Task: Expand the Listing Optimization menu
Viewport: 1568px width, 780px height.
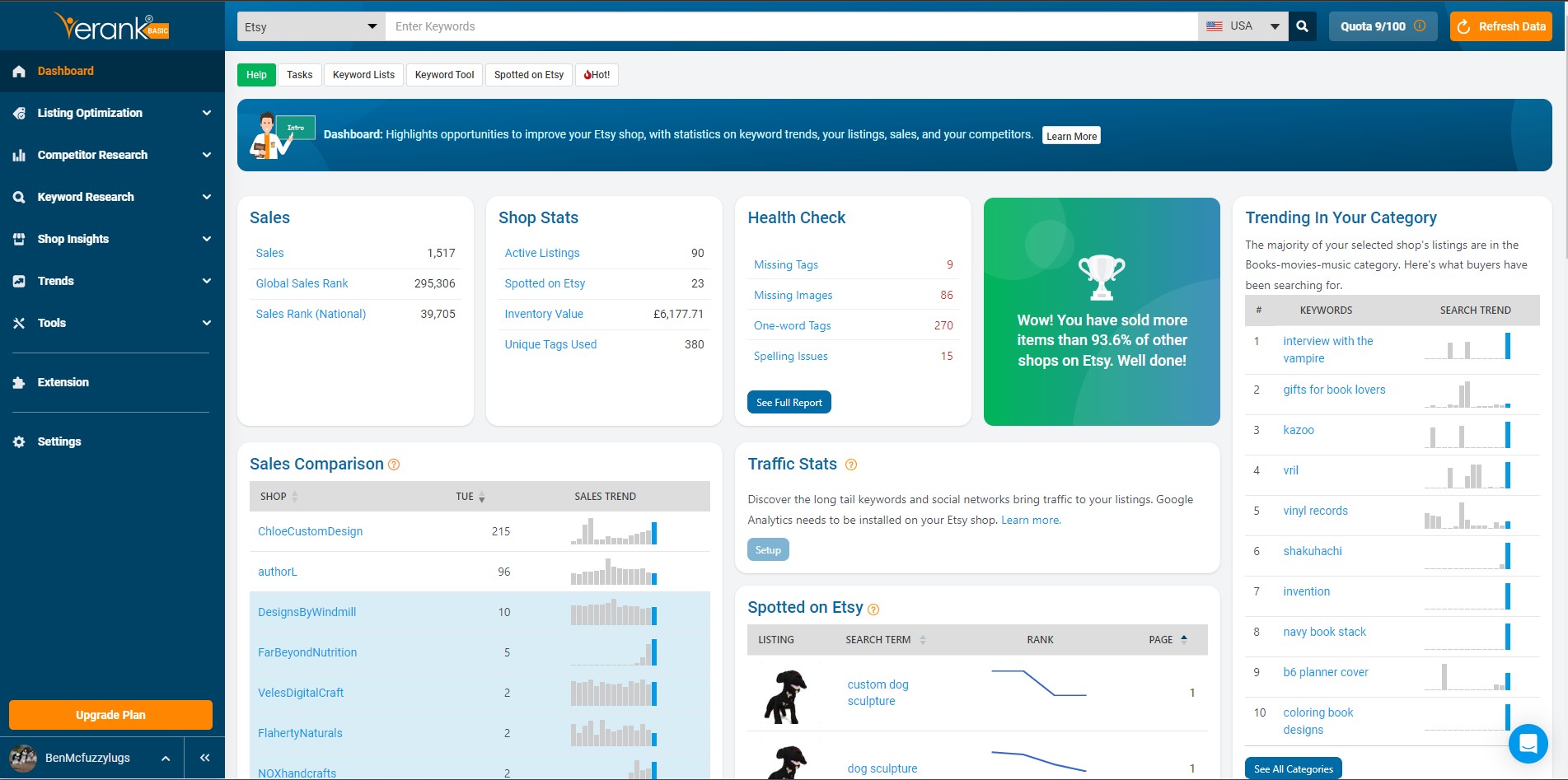Action: [207, 114]
